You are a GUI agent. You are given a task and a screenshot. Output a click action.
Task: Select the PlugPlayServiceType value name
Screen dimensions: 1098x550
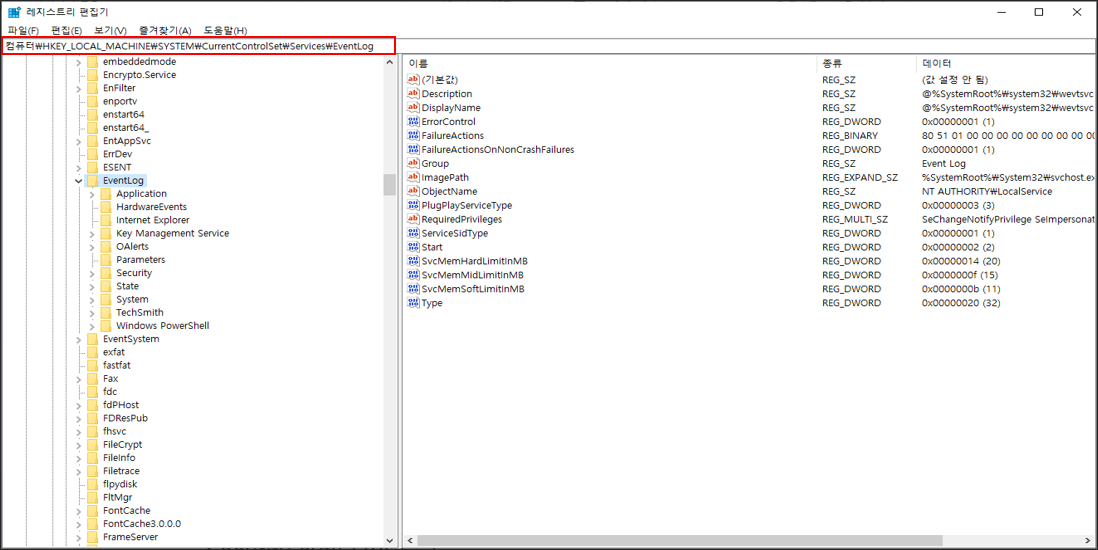pos(466,205)
